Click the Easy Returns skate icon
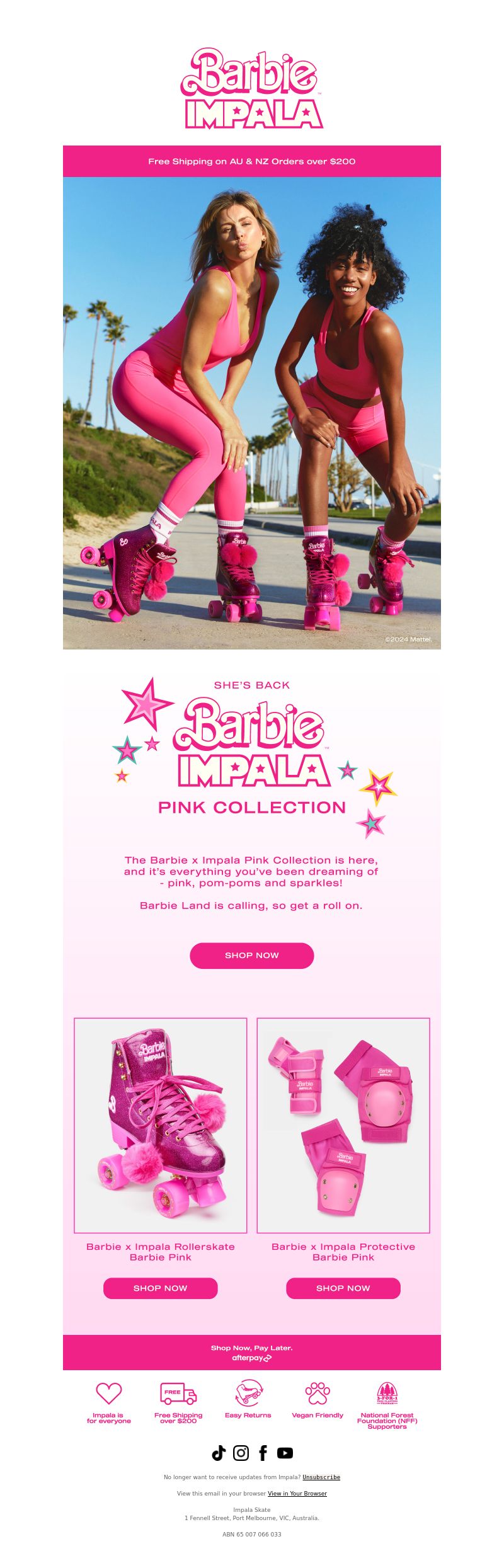This screenshot has height=1568, width=504. 248,1393
